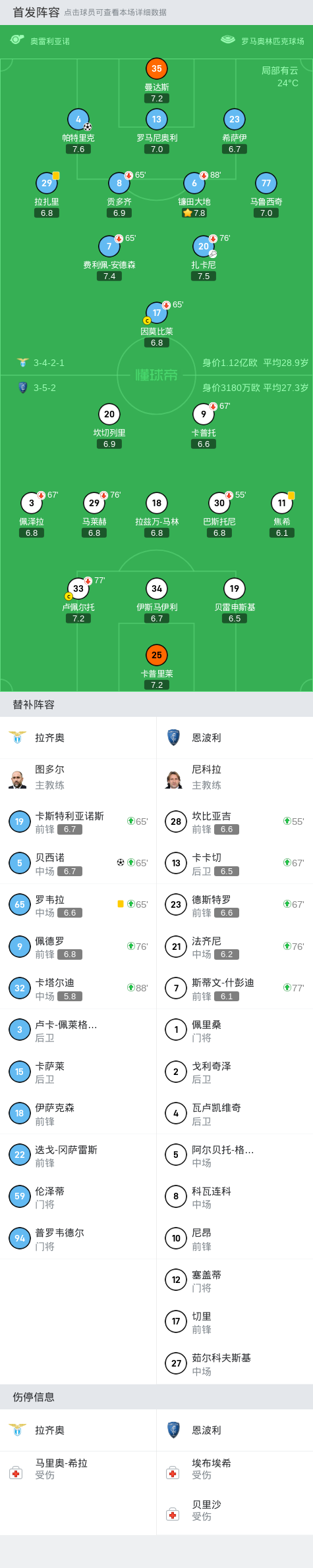Screen dimensions: 313x1568
Task: Open goalkeeper 卡普里莱 number 25 icon
Action: (157, 655)
